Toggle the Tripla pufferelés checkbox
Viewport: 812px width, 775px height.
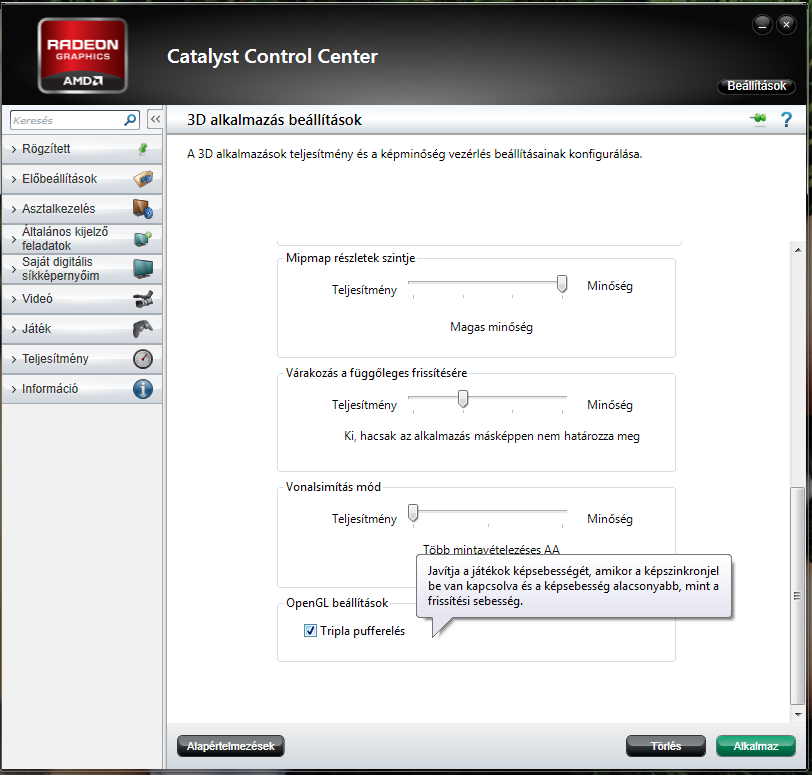pyautogui.click(x=310, y=631)
